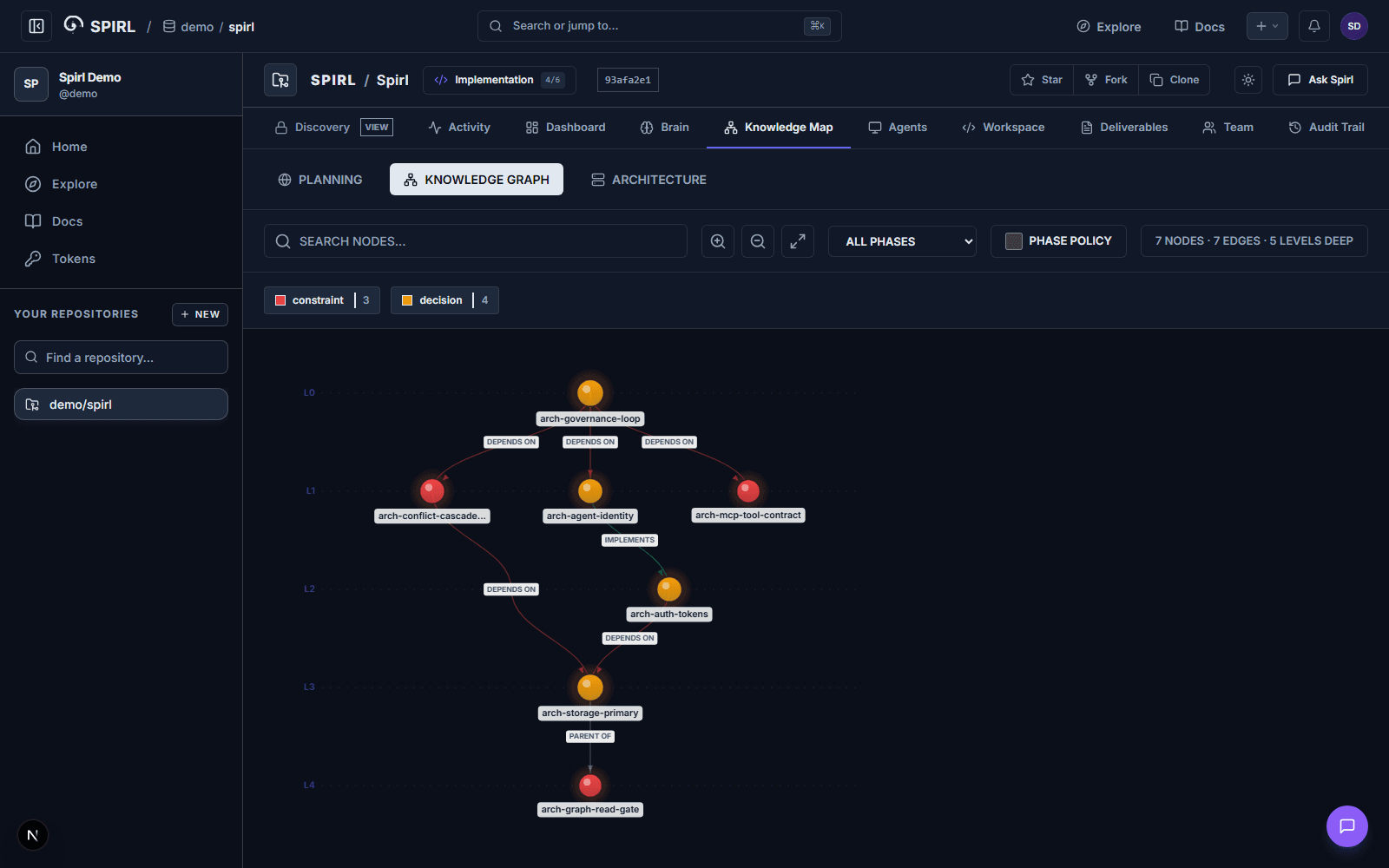Open the Brain tab
The image size is (1389, 868).
tap(664, 128)
